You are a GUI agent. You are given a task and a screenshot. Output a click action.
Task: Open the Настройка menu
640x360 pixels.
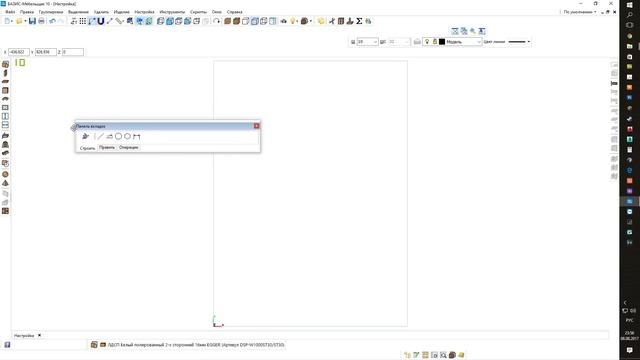click(x=144, y=12)
